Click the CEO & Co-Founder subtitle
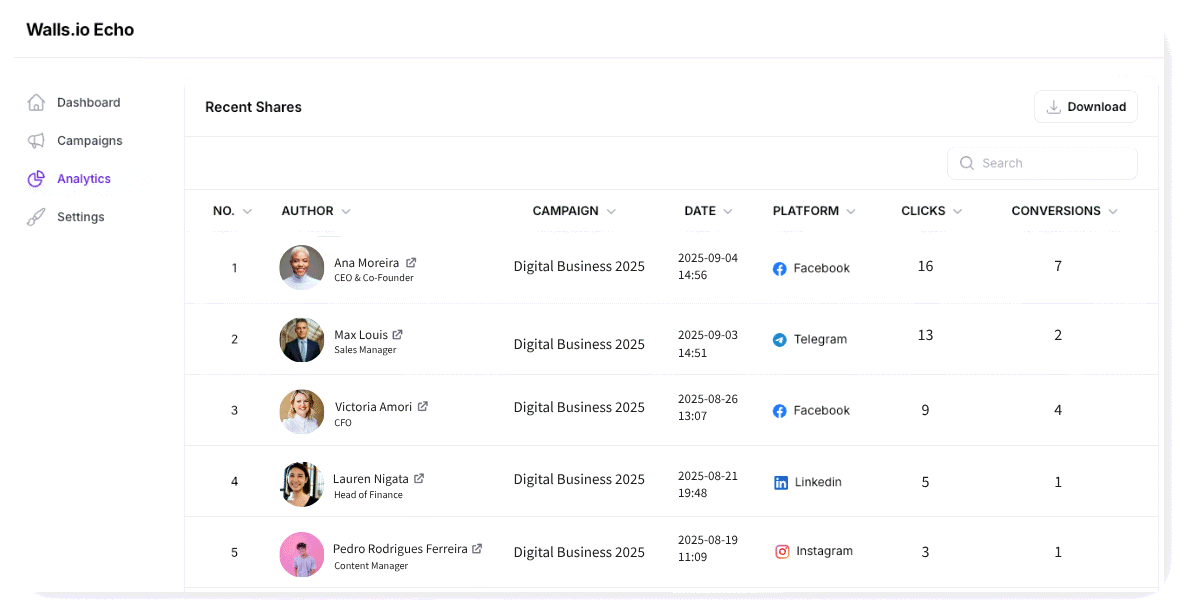This screenshot has height=608, width=1184. click(x=374, y=278)
